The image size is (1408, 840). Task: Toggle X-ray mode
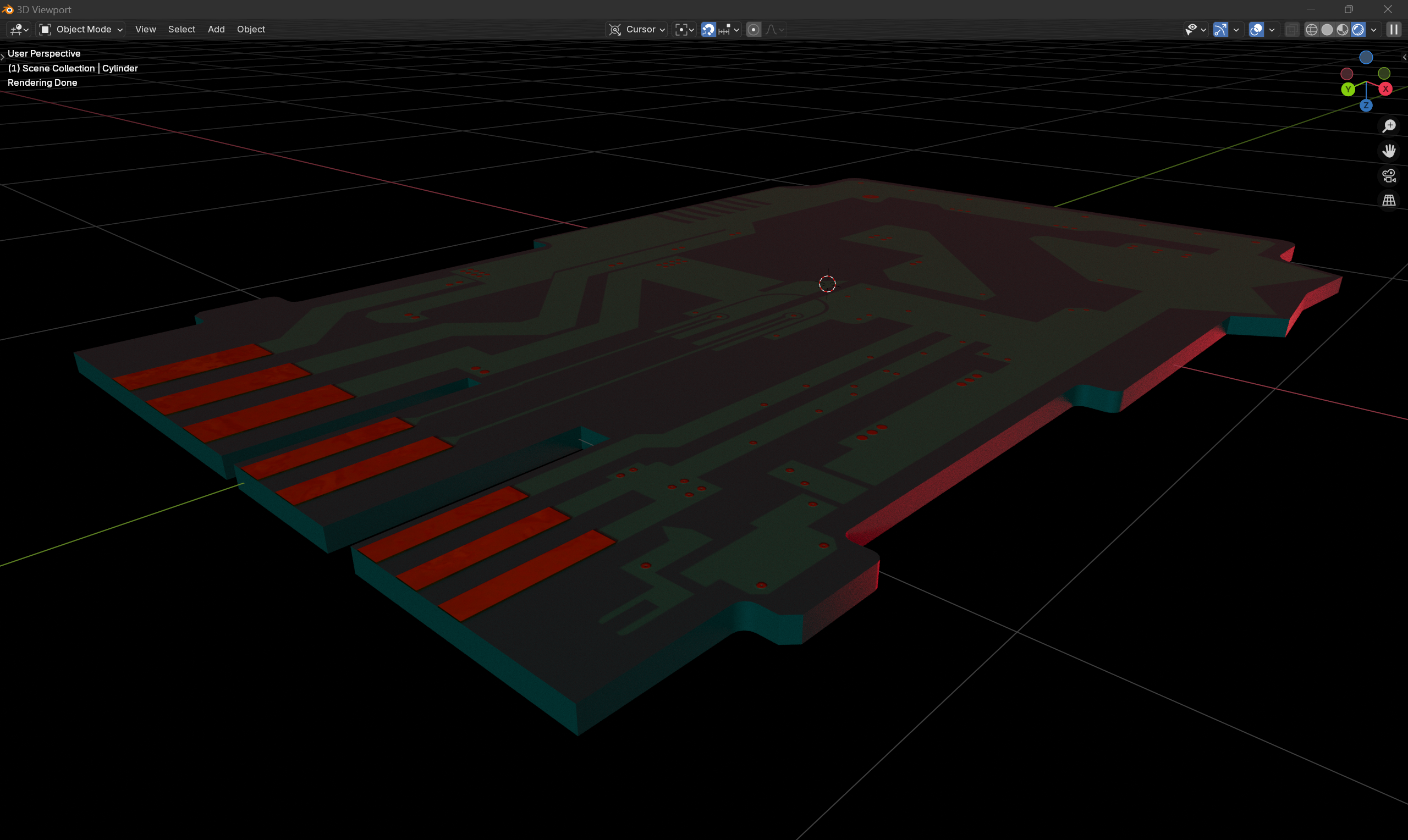[x=1291, y=30]
